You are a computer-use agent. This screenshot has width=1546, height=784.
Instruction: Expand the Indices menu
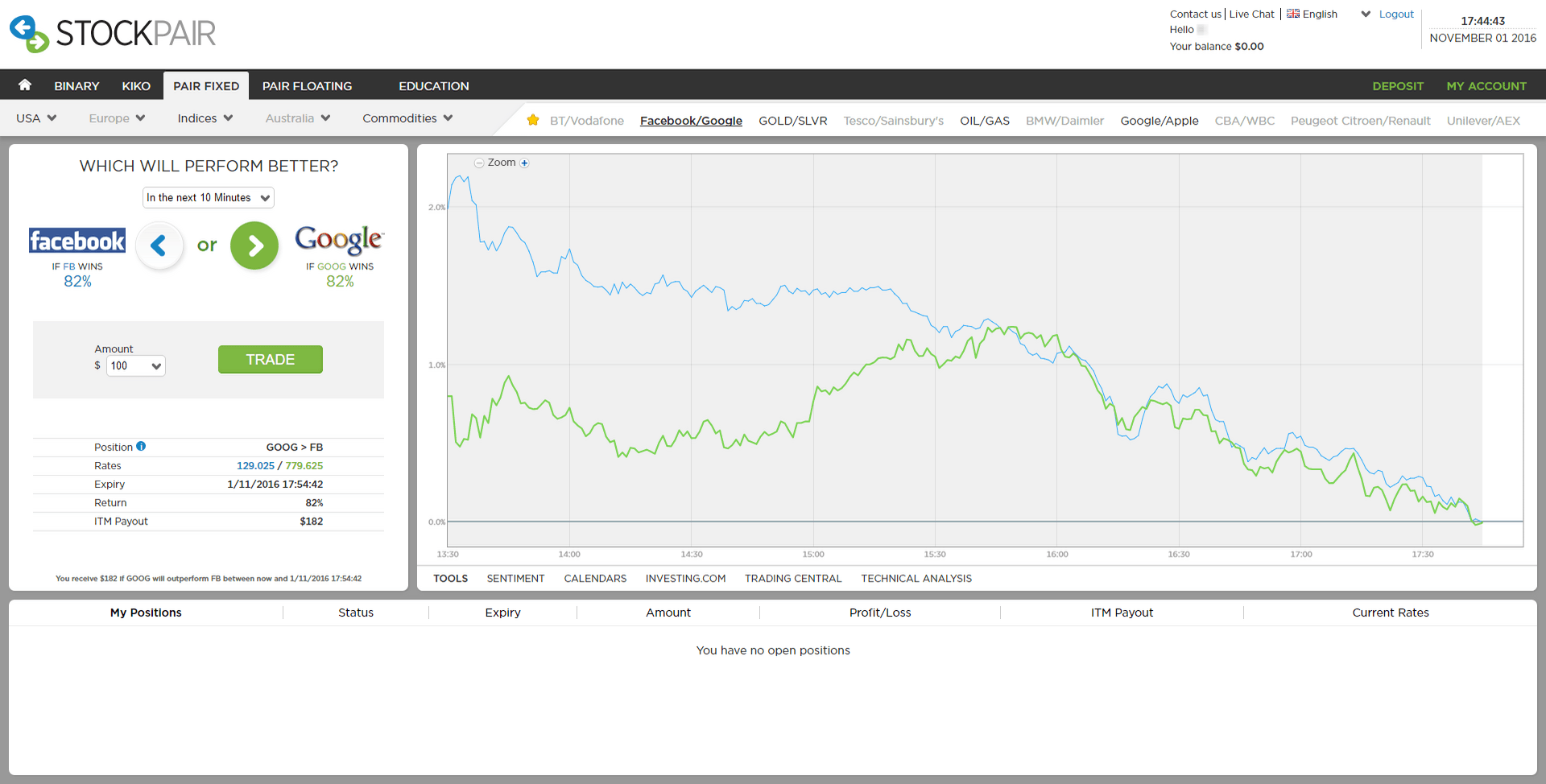point(205,118)
